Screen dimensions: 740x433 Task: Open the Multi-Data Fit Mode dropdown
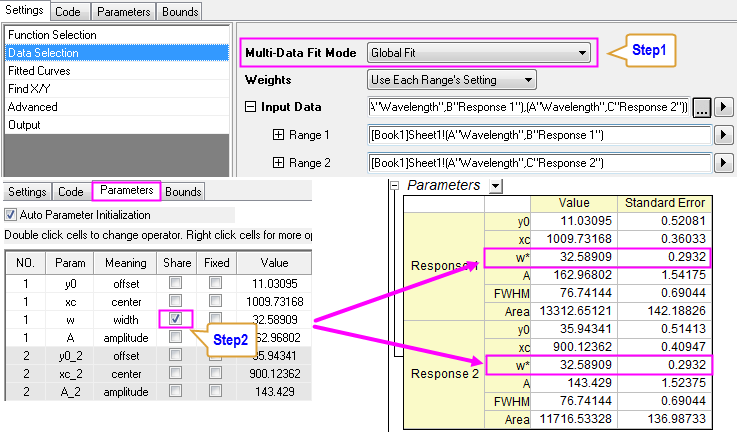581,52
